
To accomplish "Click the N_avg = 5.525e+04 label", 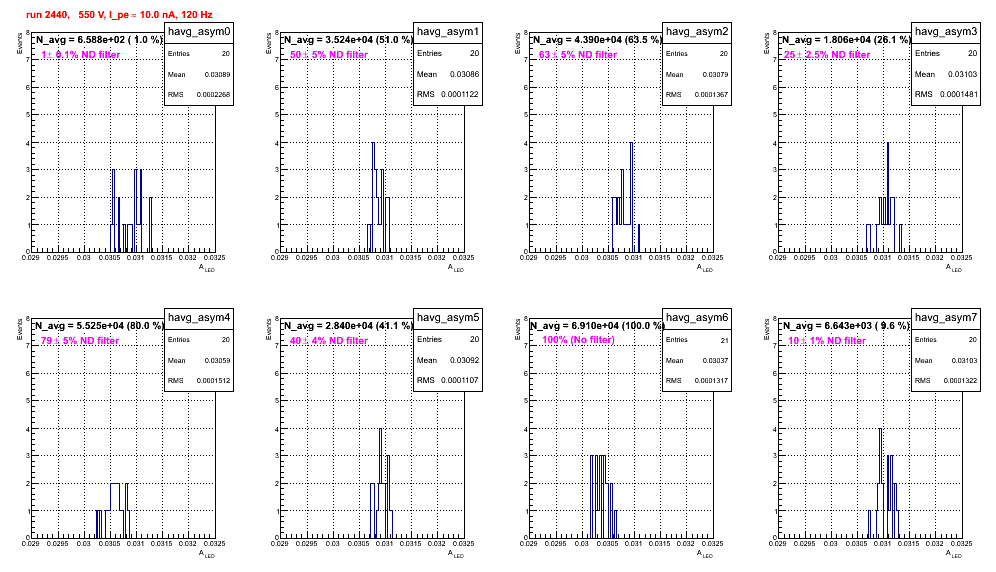I will [98, 326].
